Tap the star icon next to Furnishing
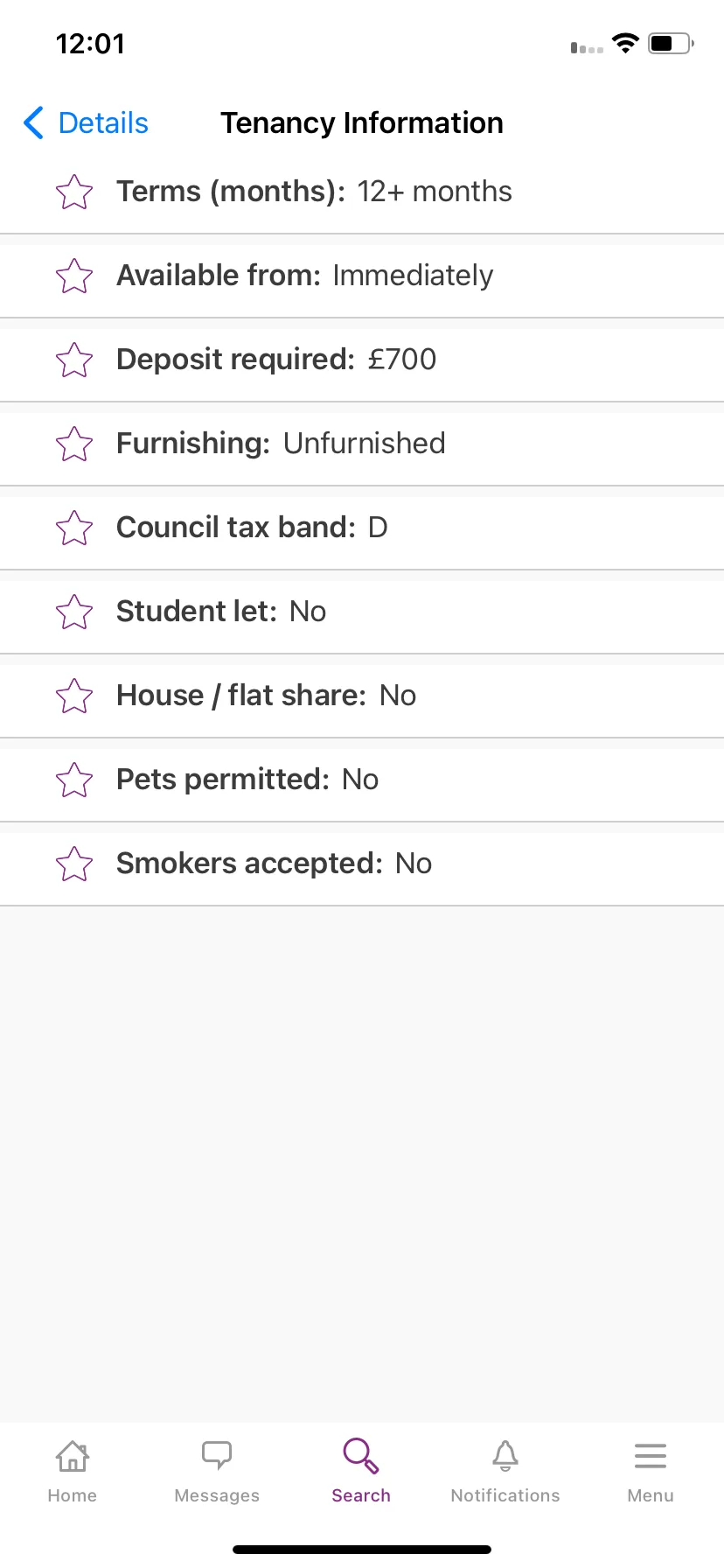 pyautogui.click(x=74, y=444)
